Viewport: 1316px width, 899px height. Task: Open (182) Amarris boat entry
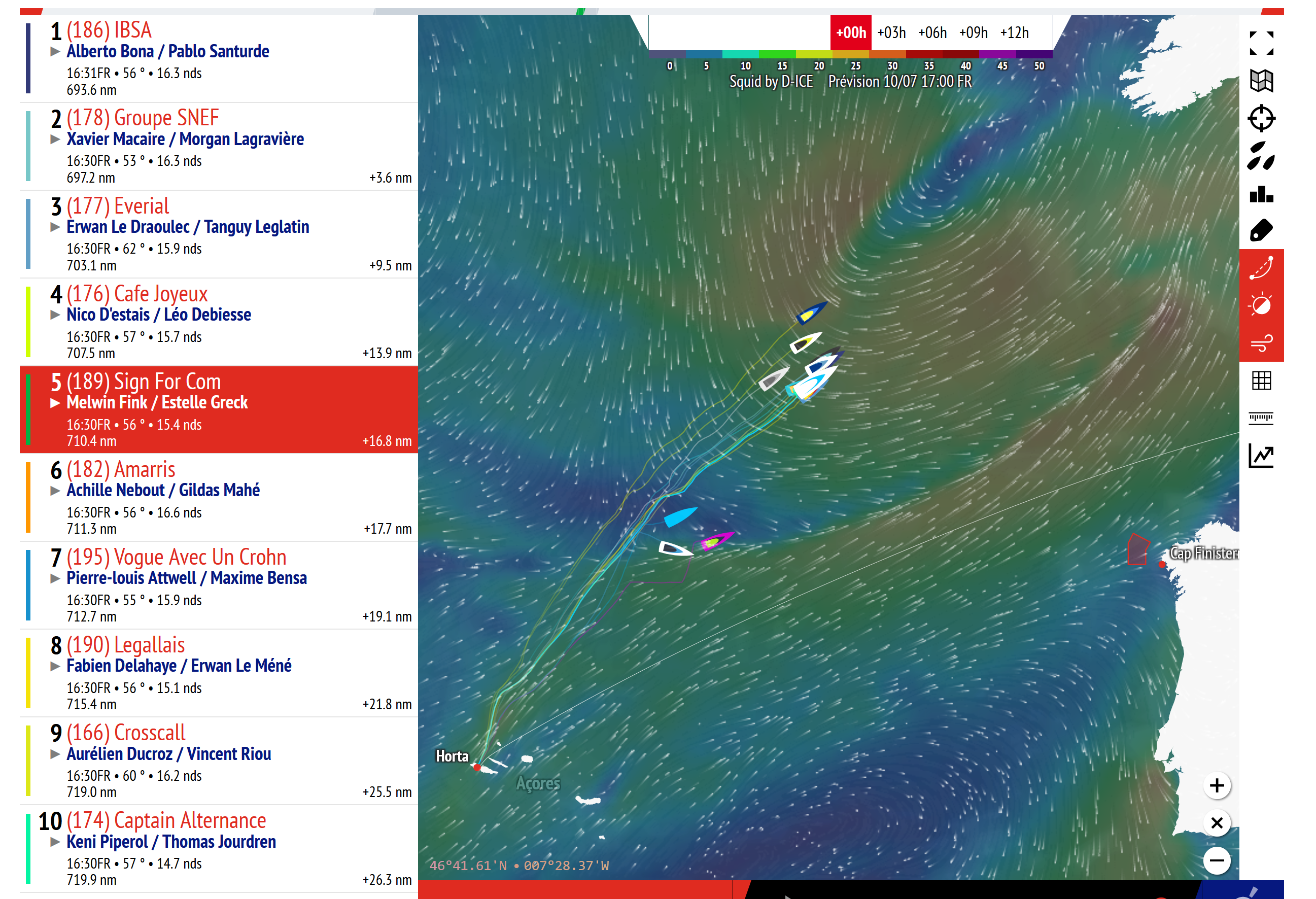(x=219, y=498)
